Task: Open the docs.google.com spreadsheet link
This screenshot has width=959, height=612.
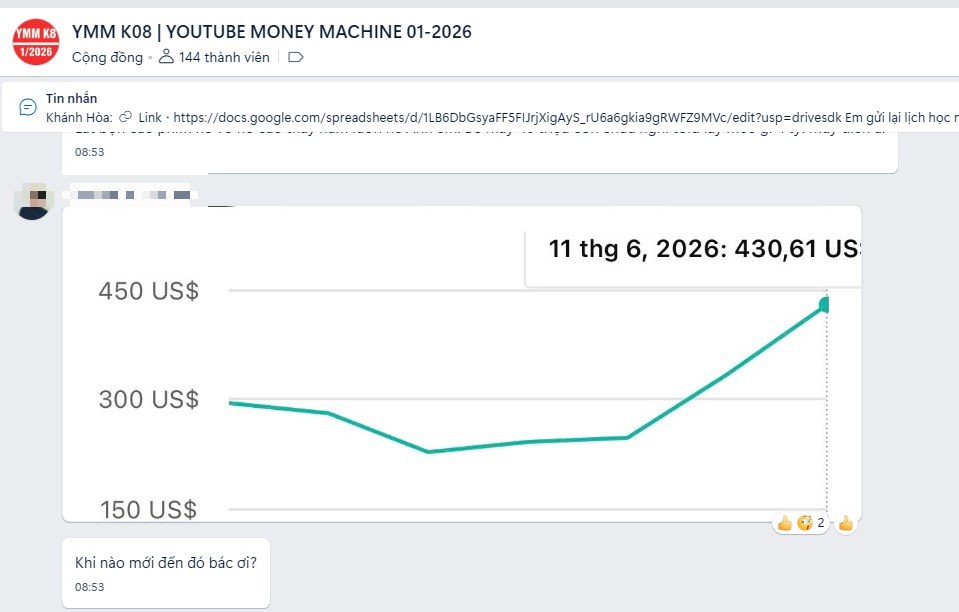Action: coord(508,117)
